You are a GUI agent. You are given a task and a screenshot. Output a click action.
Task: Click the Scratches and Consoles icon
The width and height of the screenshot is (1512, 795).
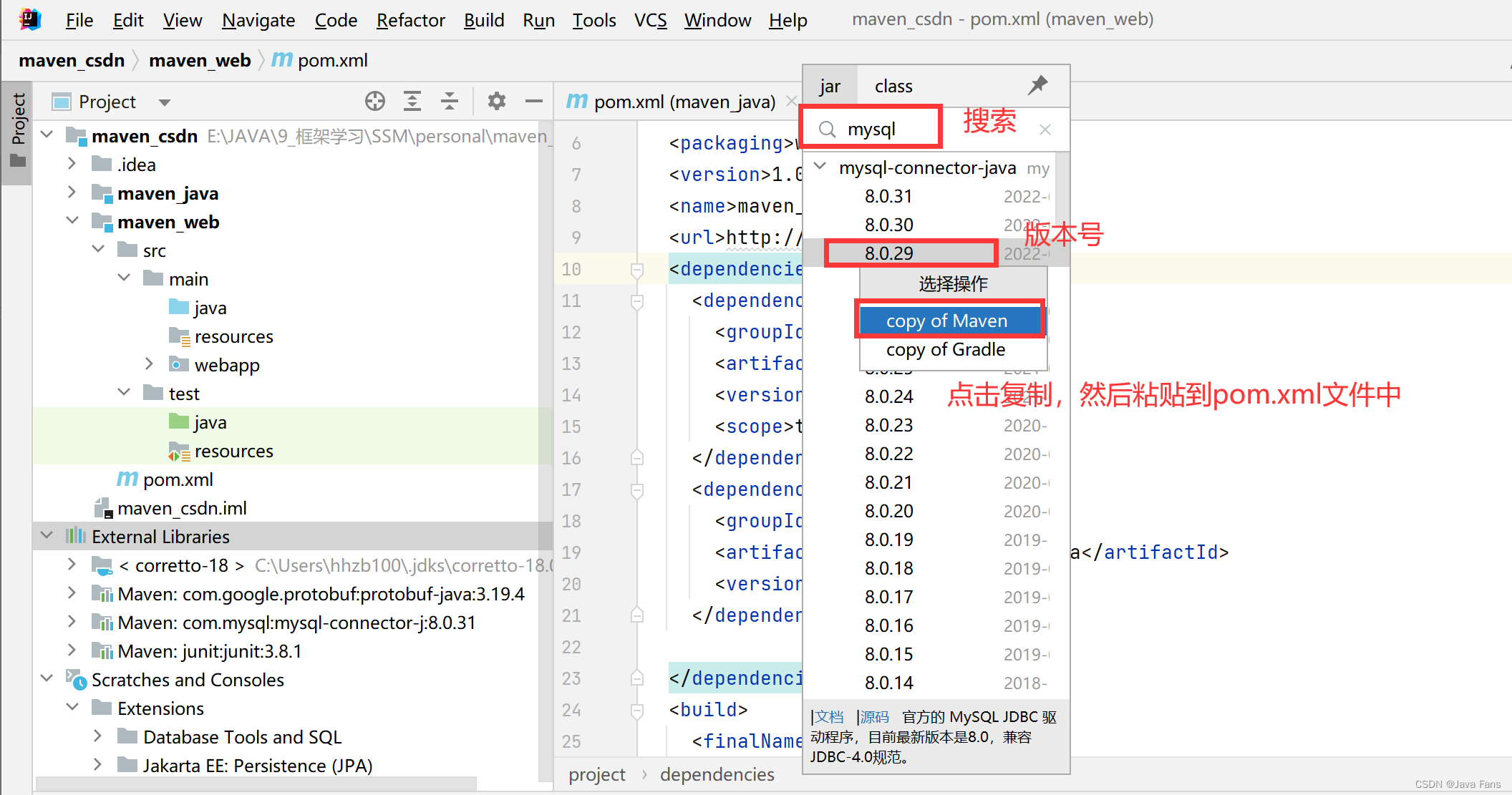pos(76,679)
